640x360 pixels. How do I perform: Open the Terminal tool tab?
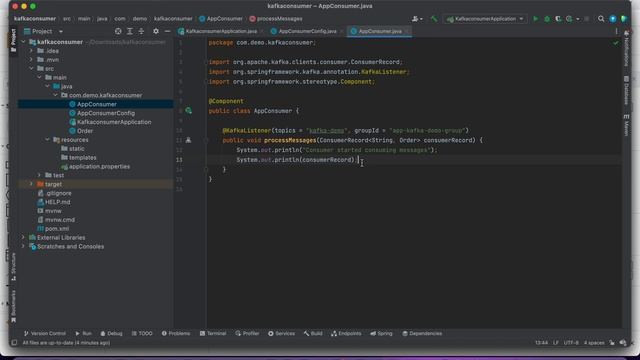tap(213, 333)
